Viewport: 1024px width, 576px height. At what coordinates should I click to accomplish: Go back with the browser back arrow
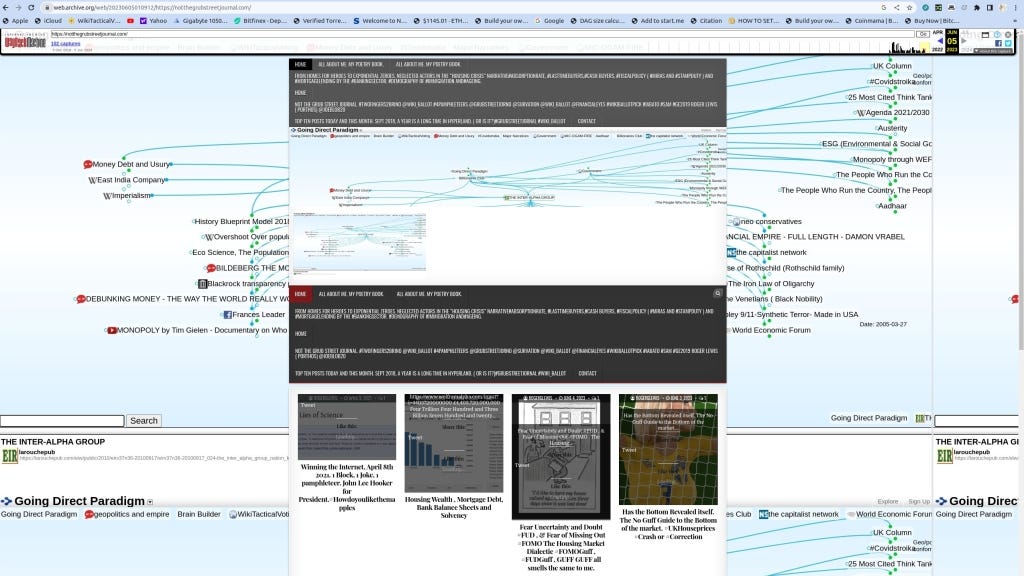click(x=6, y=7)
